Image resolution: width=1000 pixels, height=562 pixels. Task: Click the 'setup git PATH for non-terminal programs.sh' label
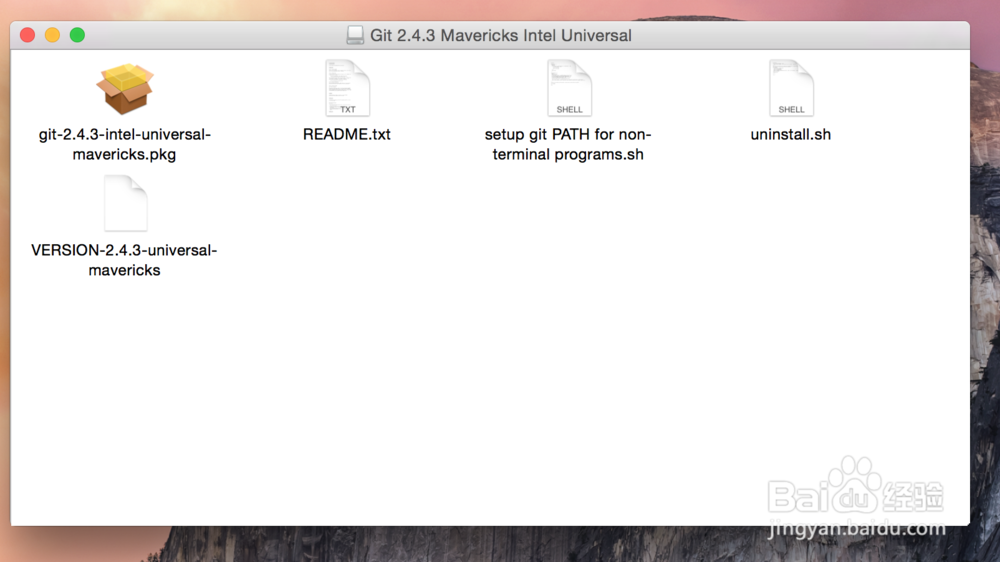point(568,144)
